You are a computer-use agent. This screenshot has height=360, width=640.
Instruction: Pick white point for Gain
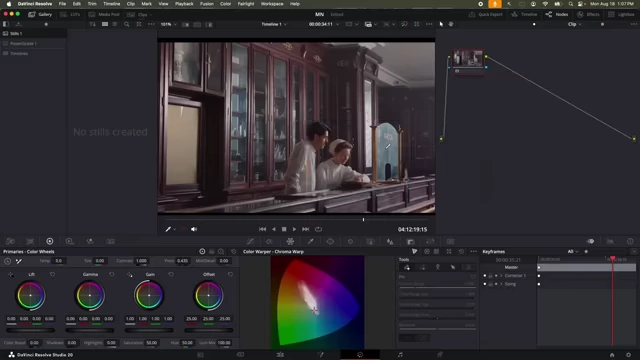click(x=129, y=274)
